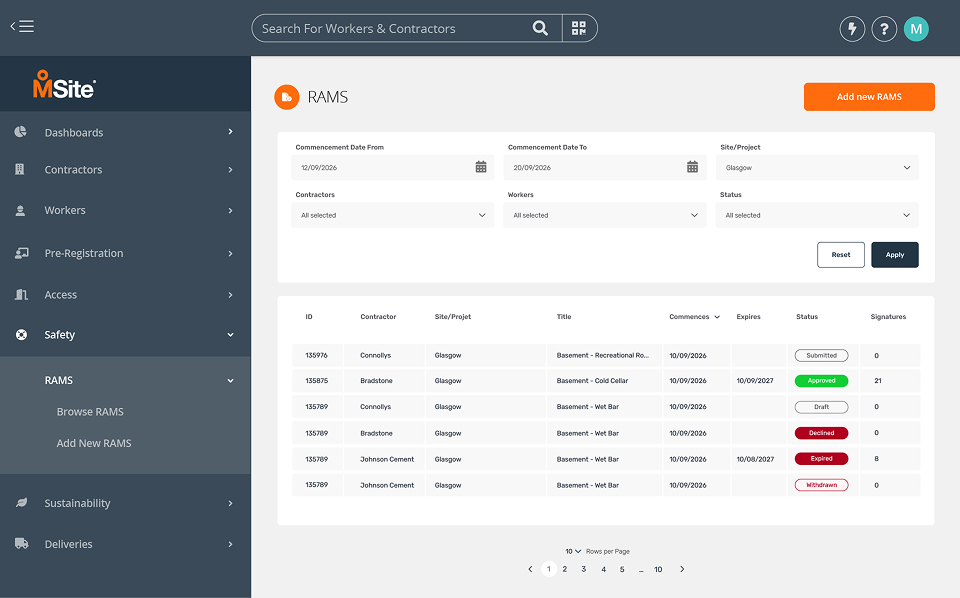Expand the Deliveries menu chevron
The height and width of the screenshot is (598, 960).
point(230,544)
